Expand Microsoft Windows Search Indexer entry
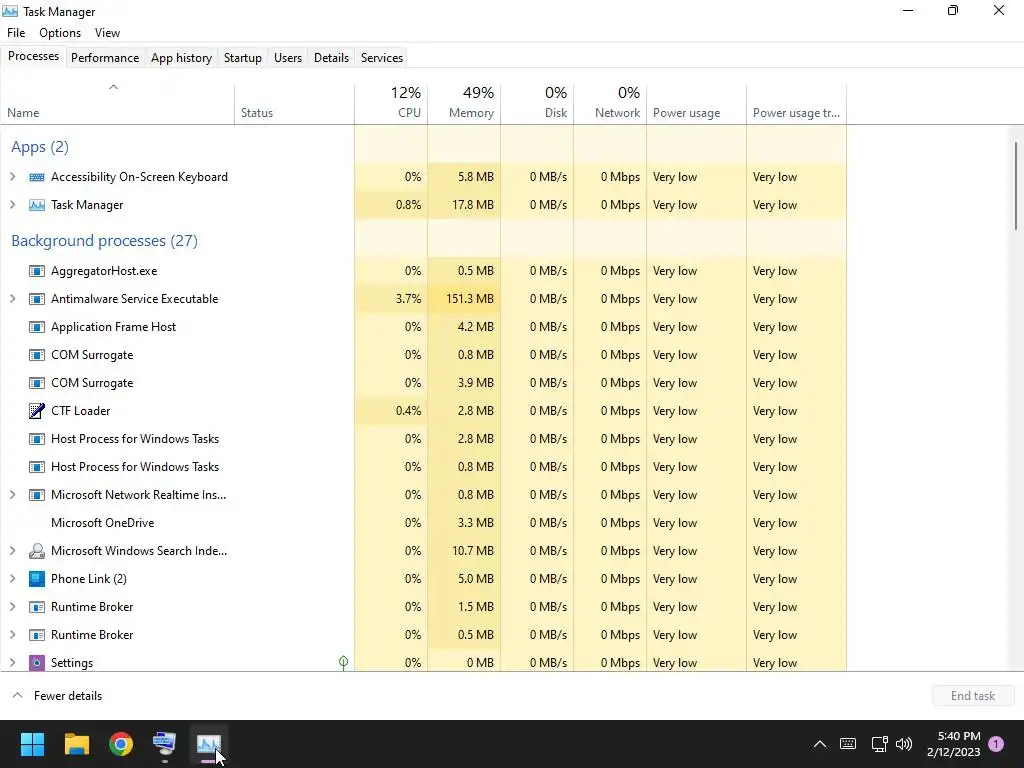The width and height of the screenshot is (1024, 768). click(x=12, y=551)
